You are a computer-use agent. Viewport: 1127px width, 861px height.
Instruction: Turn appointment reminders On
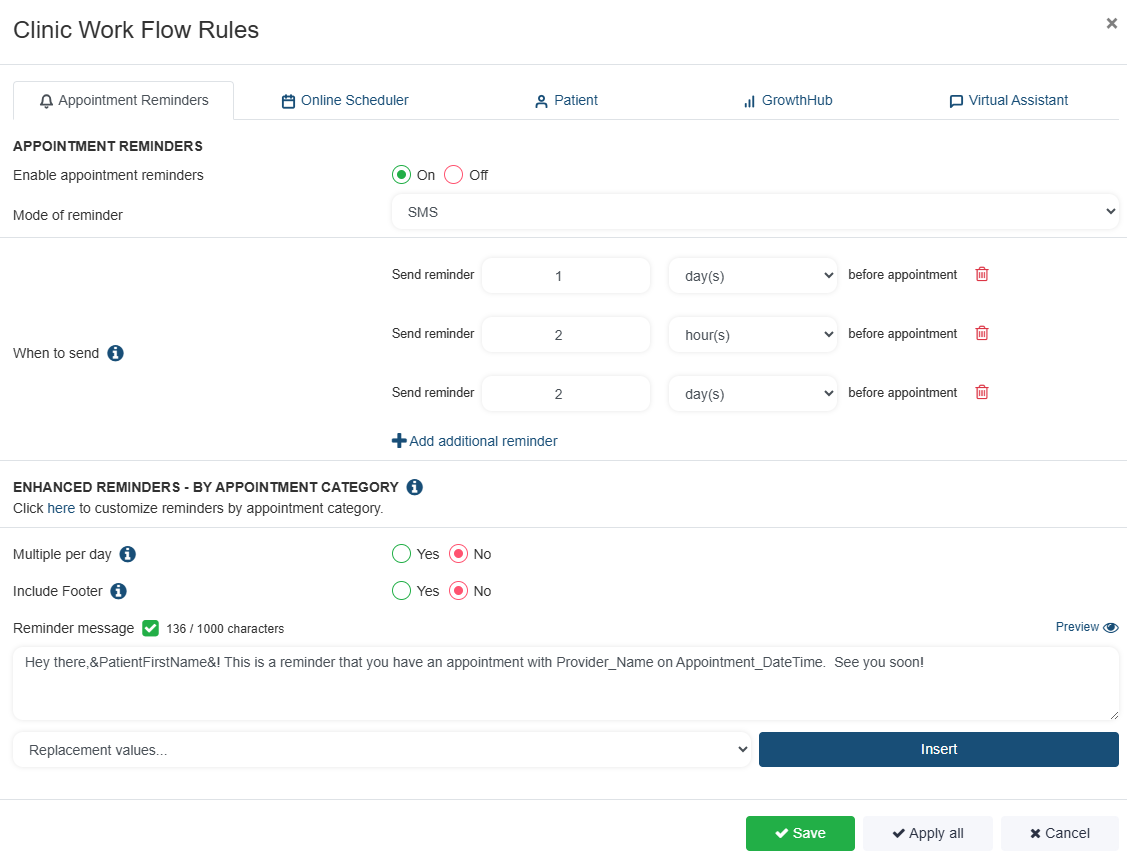point(401,175)
